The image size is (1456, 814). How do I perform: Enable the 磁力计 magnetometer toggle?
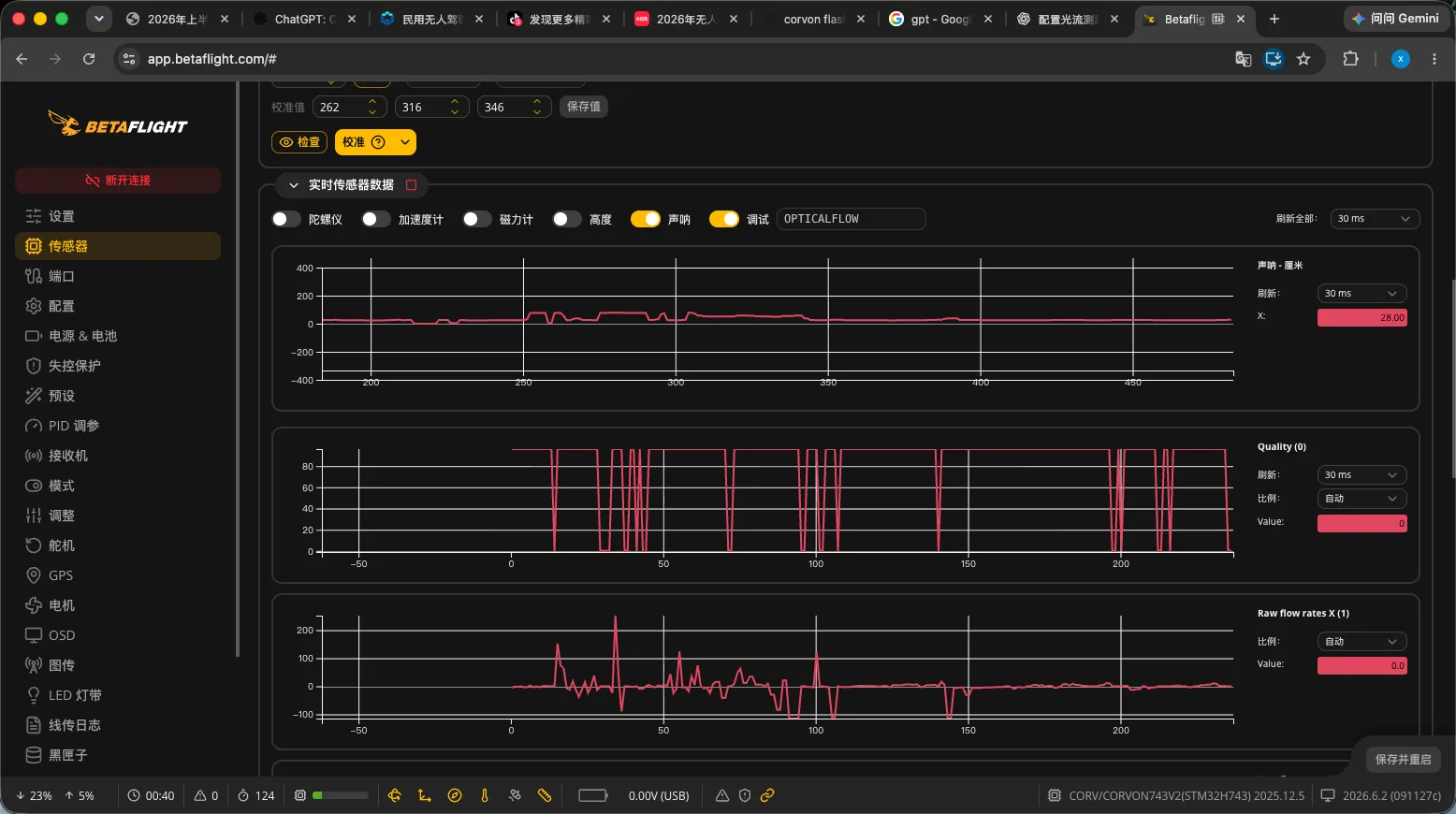click(477, 219)
